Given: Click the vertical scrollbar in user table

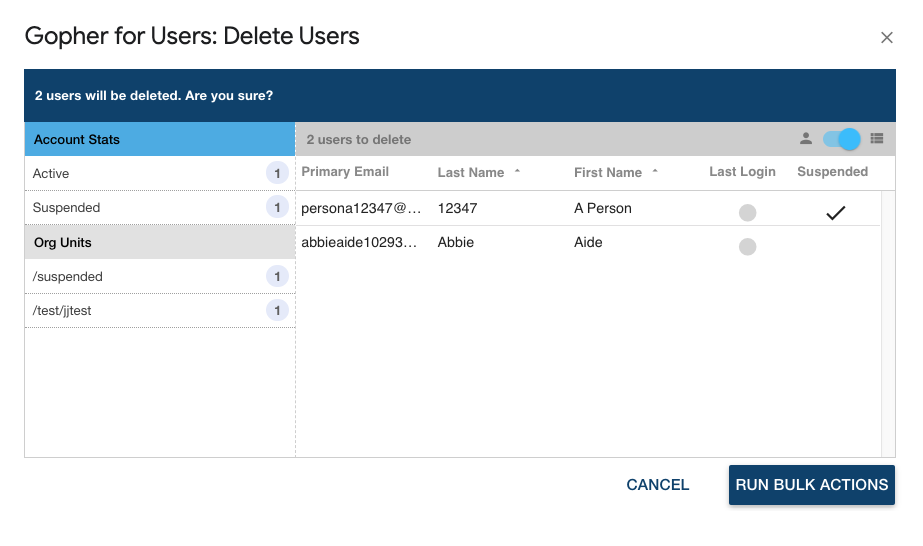Looking at the screenshot, I should coord(887,320).
